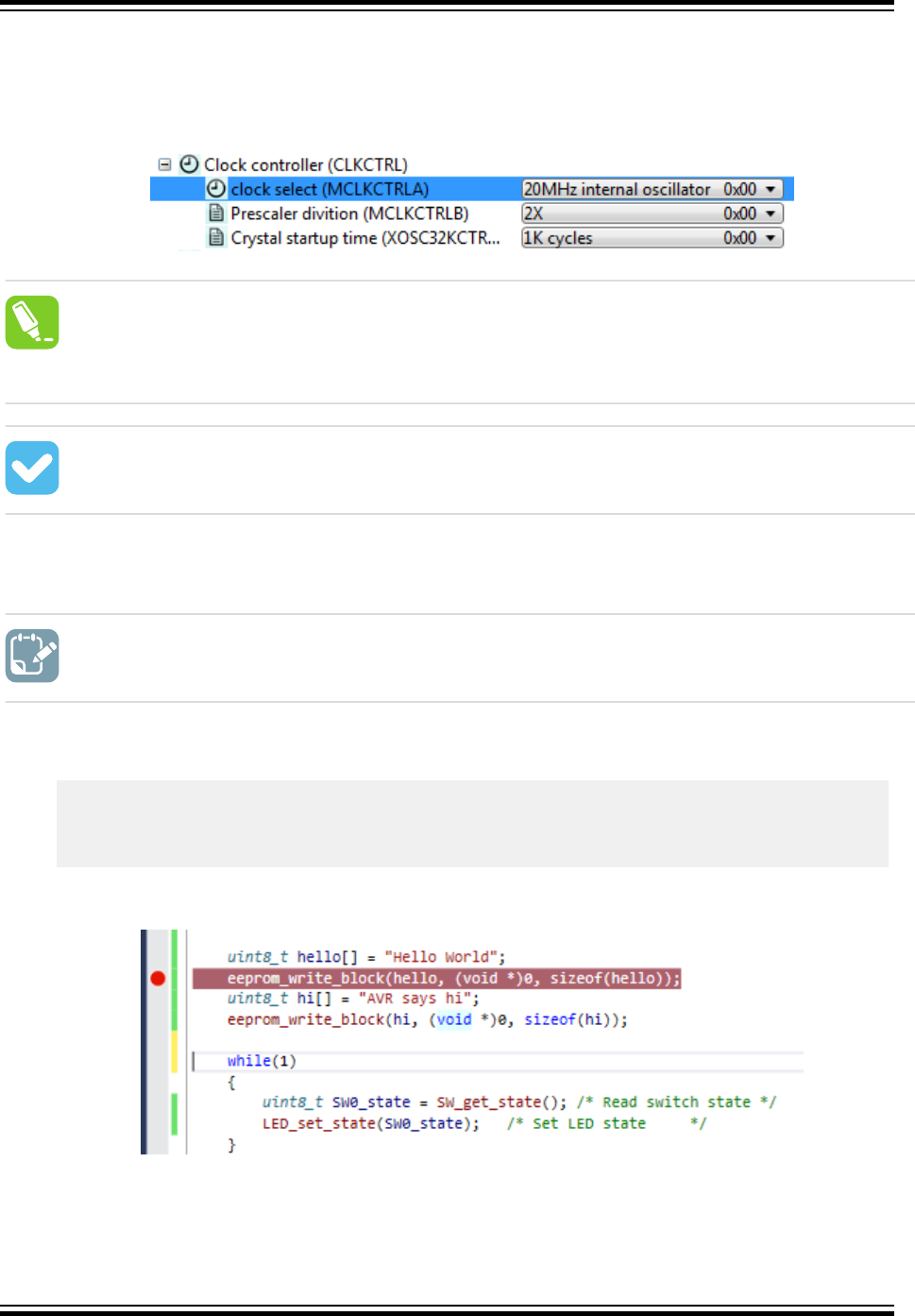This screenshot has height=1316, width=915.
Task: Toggle the red breakpoint dot in the gutter
Action: pyautogui.click(x=158, y=979)
